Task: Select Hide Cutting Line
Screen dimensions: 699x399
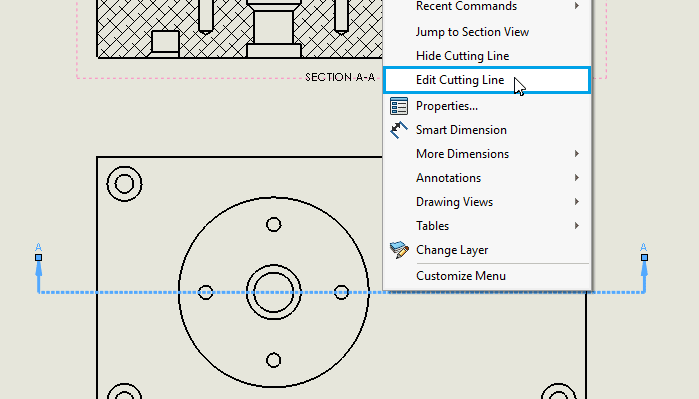Action: 487,56
